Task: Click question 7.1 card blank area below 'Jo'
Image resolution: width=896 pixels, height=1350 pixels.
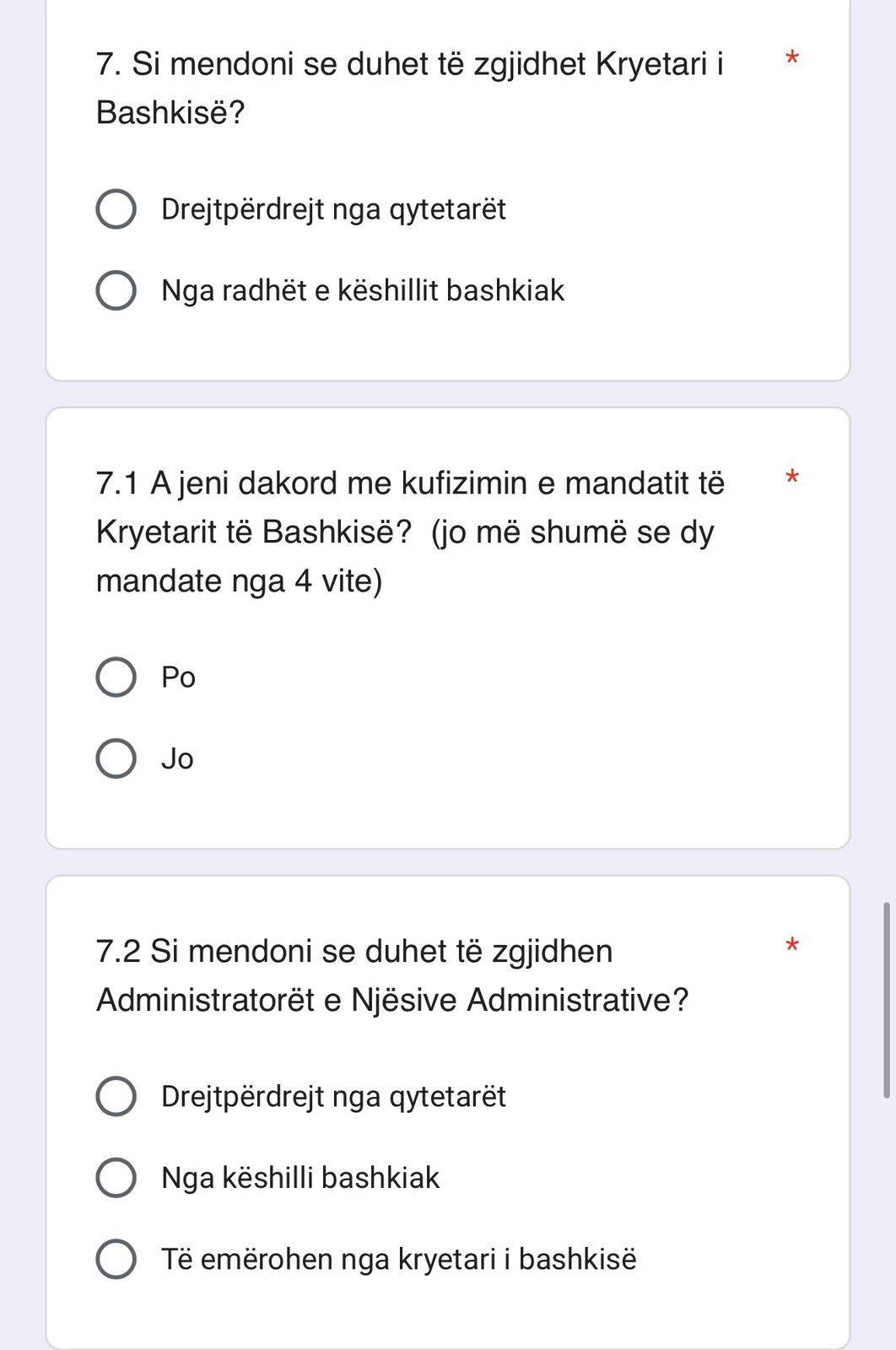Action: (447, 810)
